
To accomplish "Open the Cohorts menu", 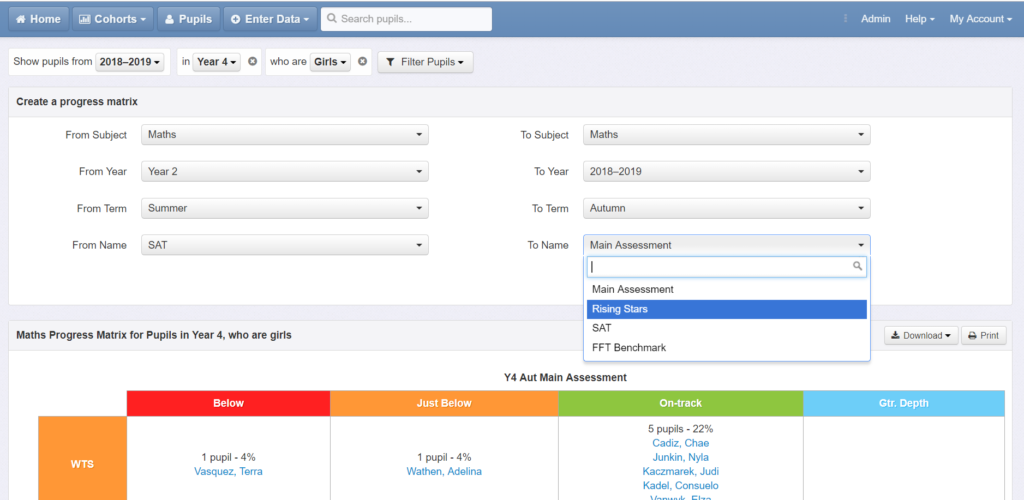I will (x=112, y=19).
